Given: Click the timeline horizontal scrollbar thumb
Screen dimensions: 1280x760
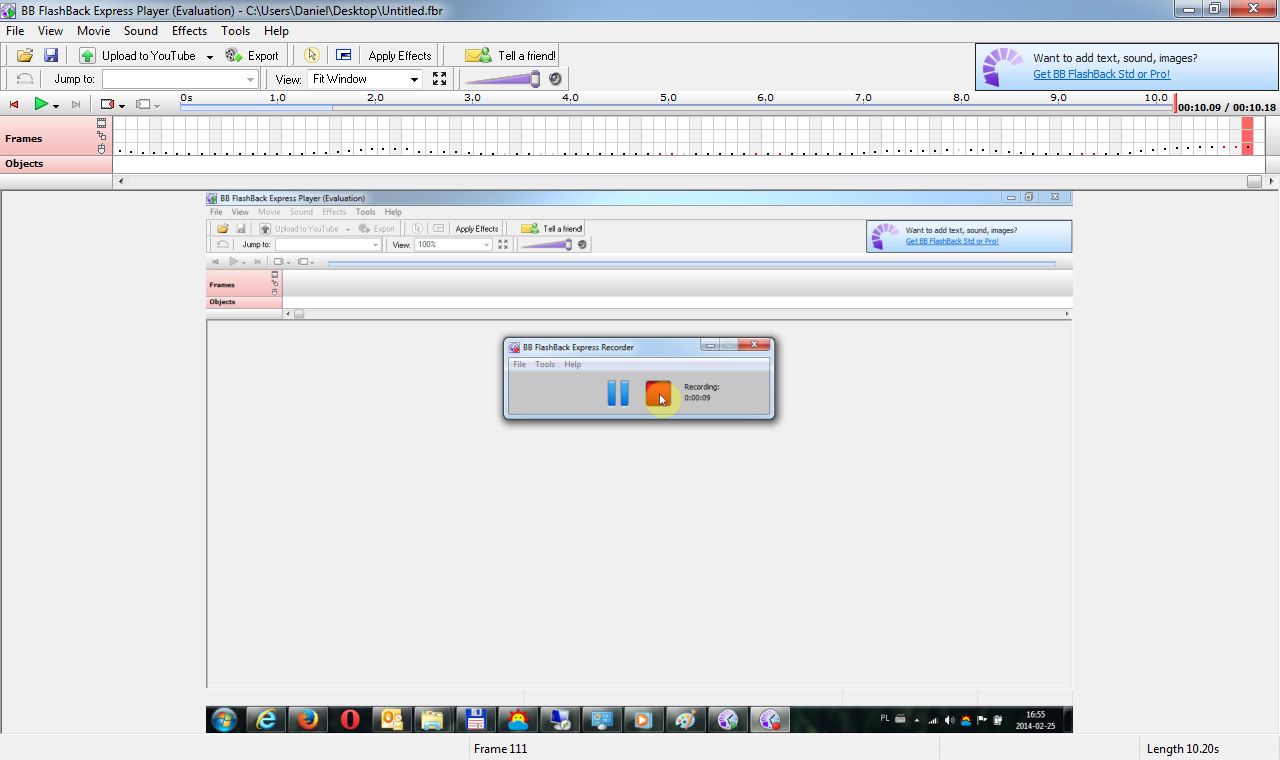Looking at the screenshot, I should click(1254, 181).
